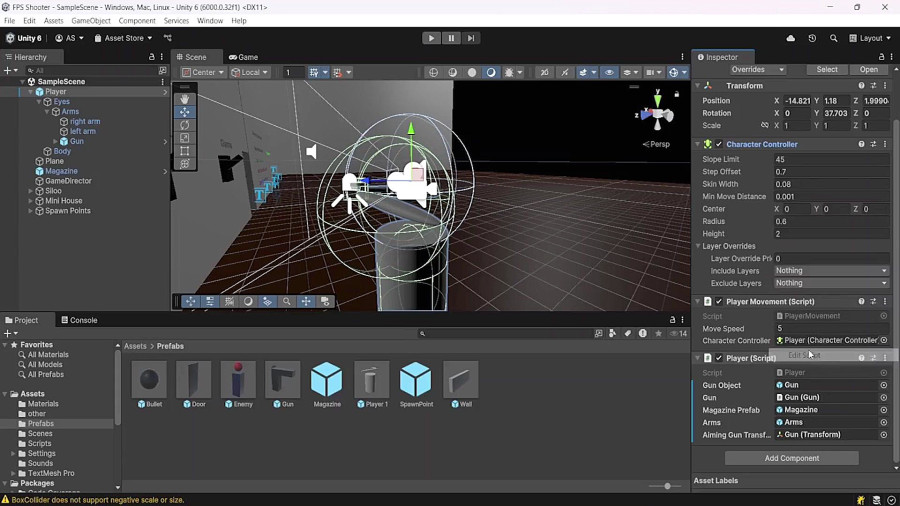Switch to the Game tab
Image resolution: width=900 pixels, height=506 pixels.
pyautogui.click(x=243, y=57)
